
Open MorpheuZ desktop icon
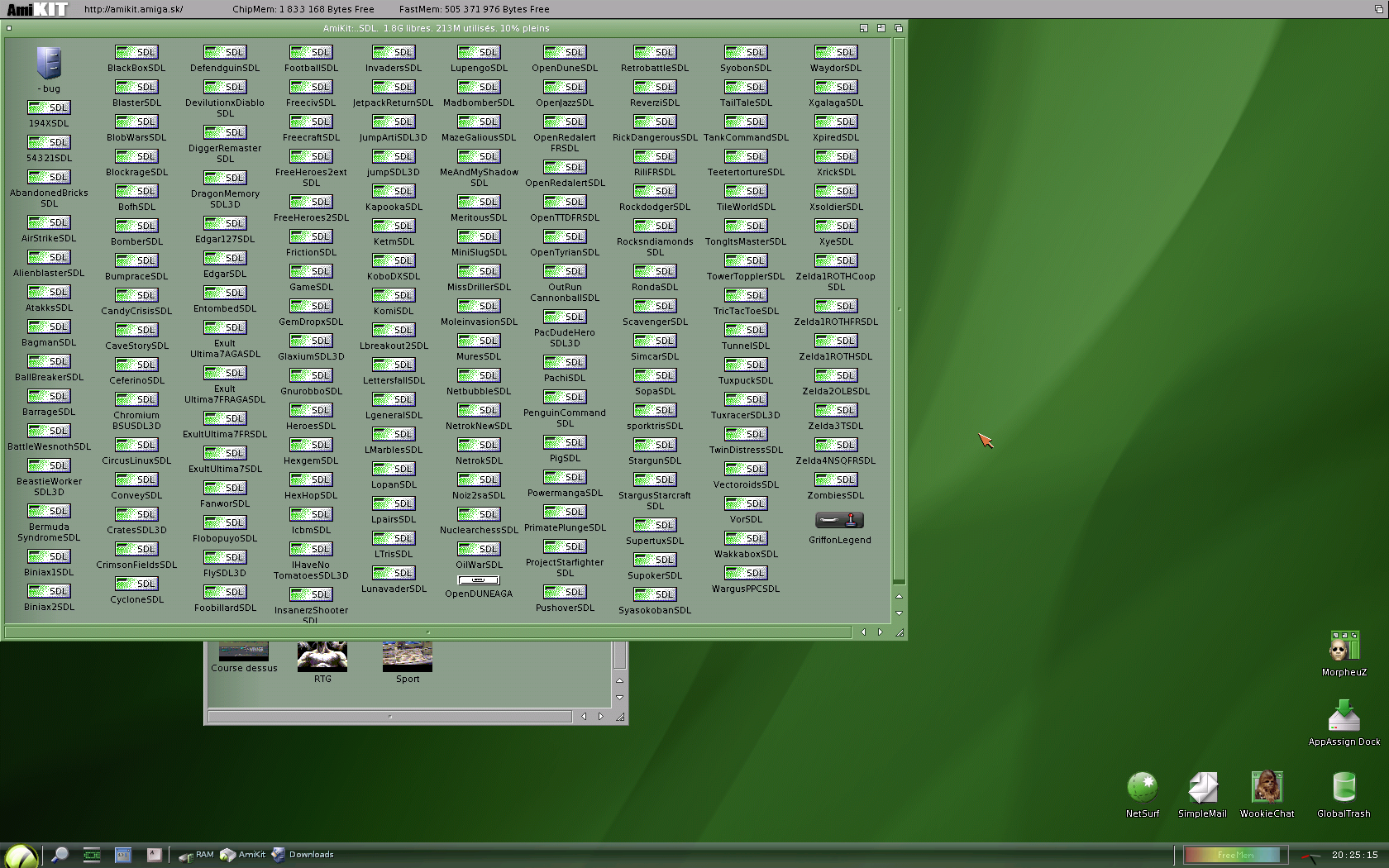tap(1344, 646)
